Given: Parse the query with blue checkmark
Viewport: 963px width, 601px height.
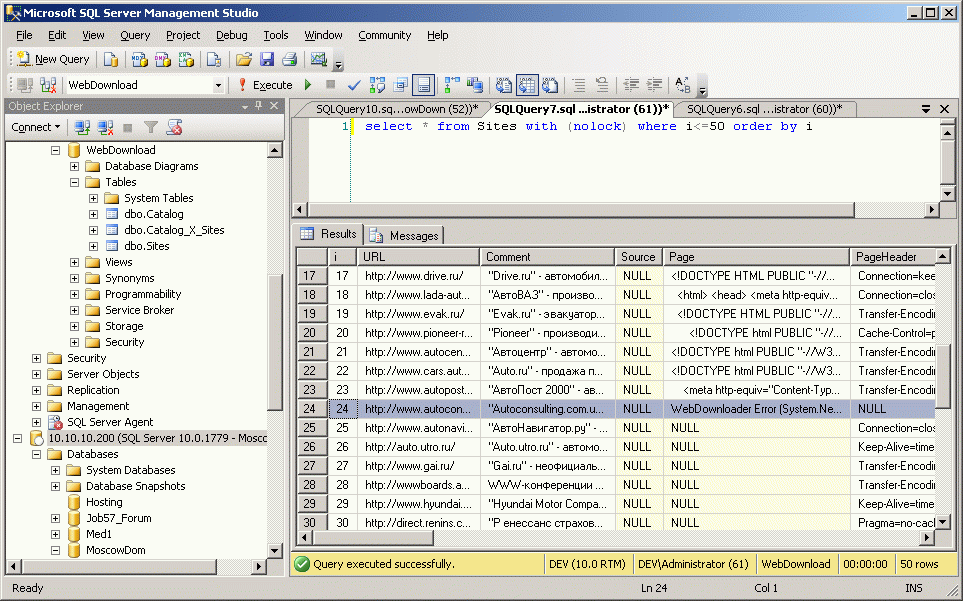Looking at the screenshot, I should (354, 85).
